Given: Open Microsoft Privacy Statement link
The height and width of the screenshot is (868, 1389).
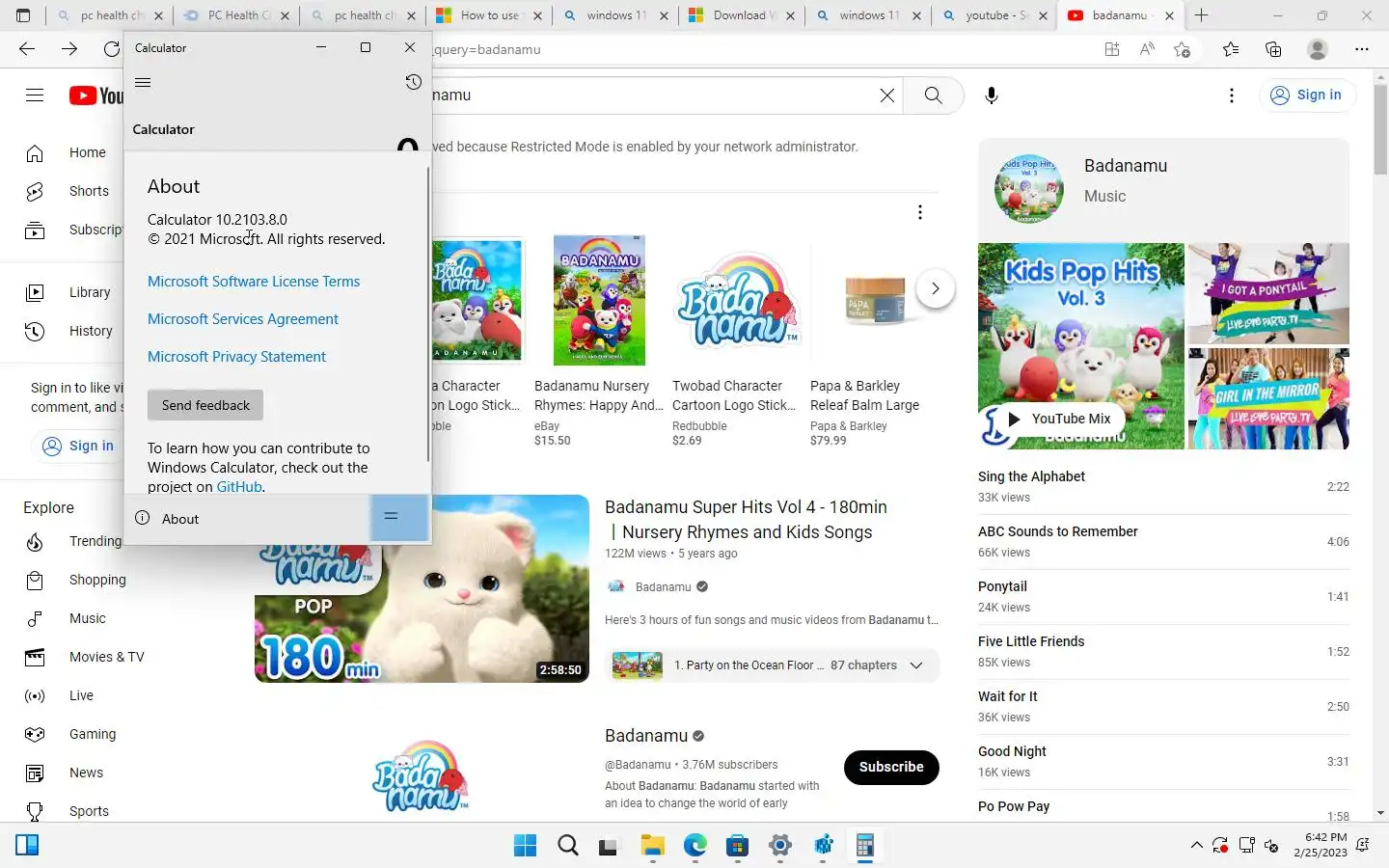Looking at the screenshot, I should [x=236, y=357].
